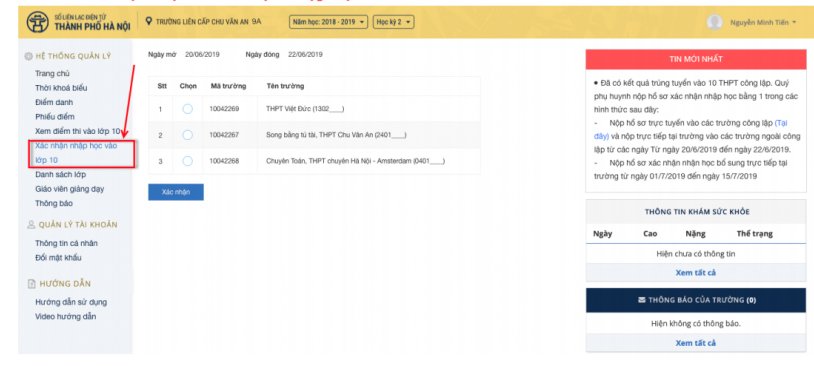This screenshot has width=814, height=366.
Task: Click Xem tất cả under health info
Action: tap(696, 273)
